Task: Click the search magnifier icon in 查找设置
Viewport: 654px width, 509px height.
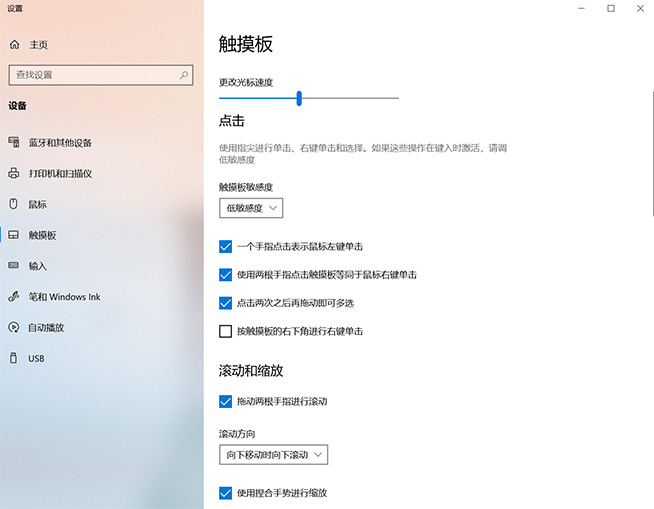Action: pyautogui.click(x=183, y=75)
